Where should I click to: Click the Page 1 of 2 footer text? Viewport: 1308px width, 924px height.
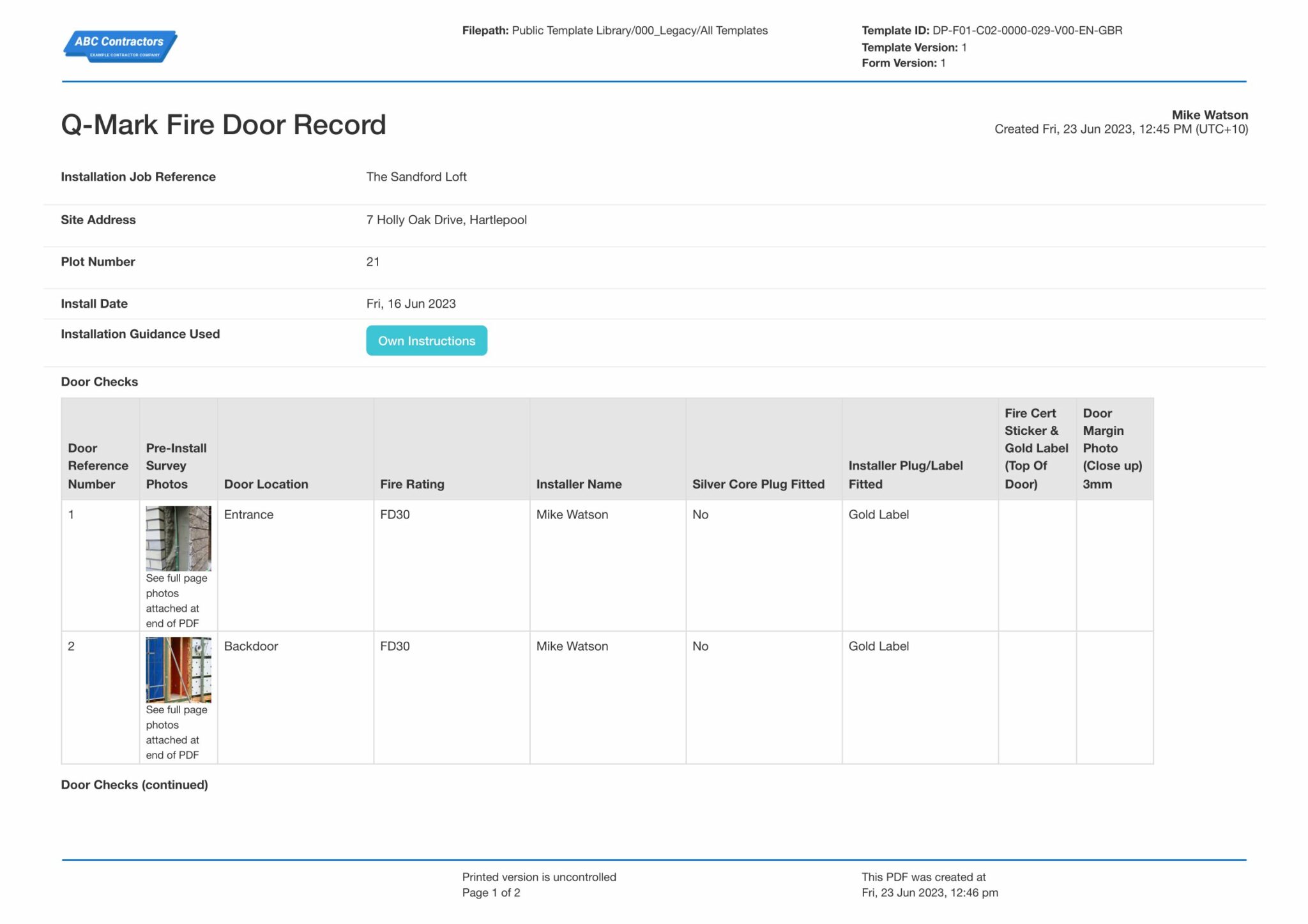[x=491, y=893]
